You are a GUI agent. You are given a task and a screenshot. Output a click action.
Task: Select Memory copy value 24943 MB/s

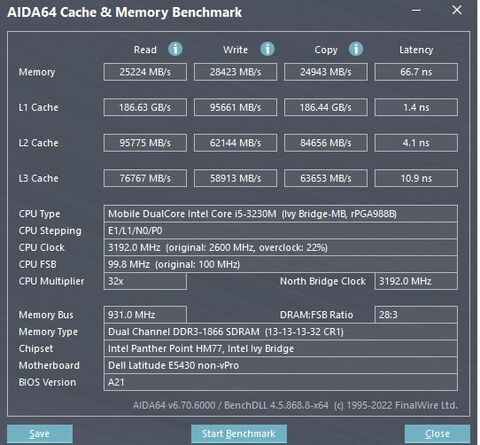pos(326,72)
